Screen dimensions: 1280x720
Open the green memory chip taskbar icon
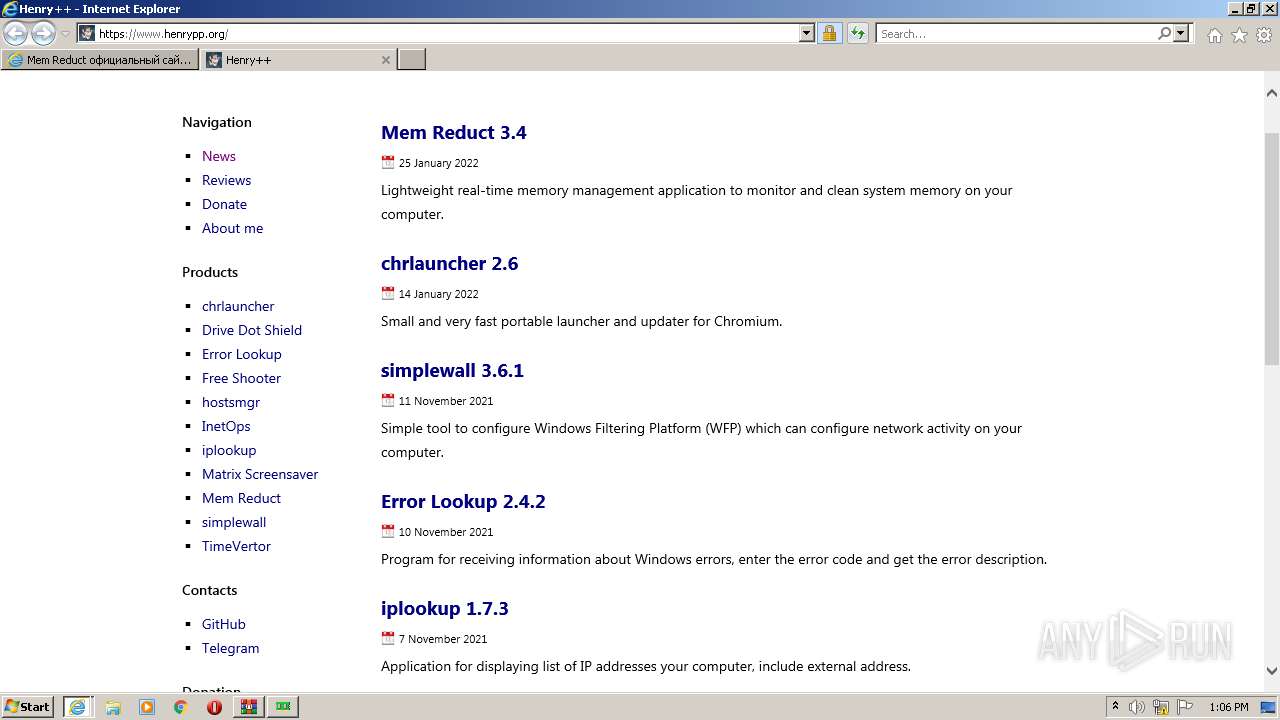284,707
